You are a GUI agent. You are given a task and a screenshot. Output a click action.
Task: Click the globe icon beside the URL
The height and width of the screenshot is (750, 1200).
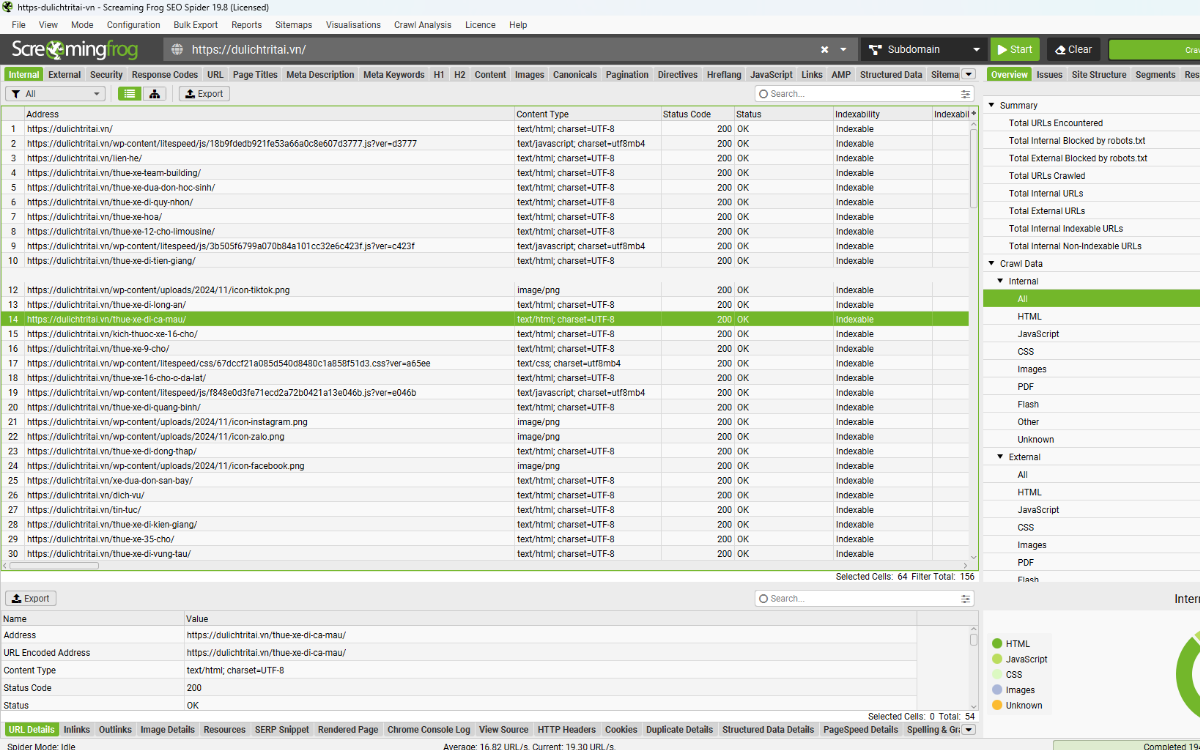[177, 49]
